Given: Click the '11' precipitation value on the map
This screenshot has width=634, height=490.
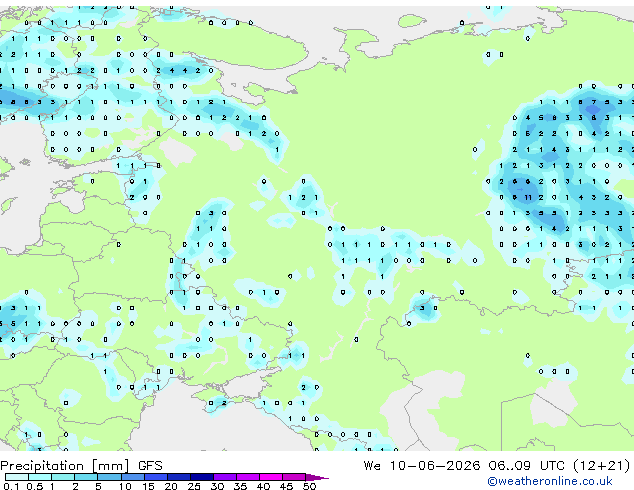Looking at the screenshot, I should tap(528, 197).
